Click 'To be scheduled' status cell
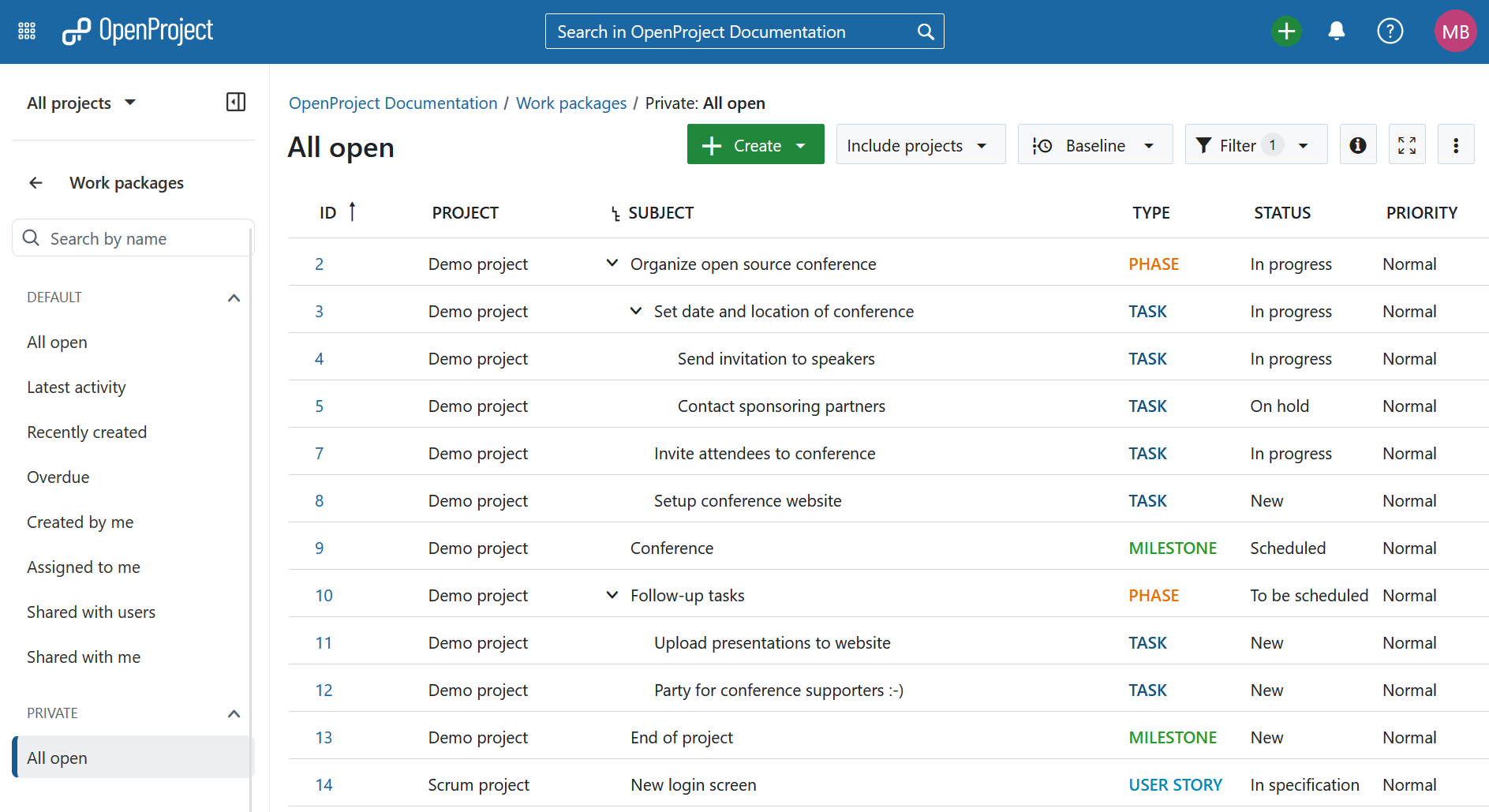 click(x=1309, y=596)
